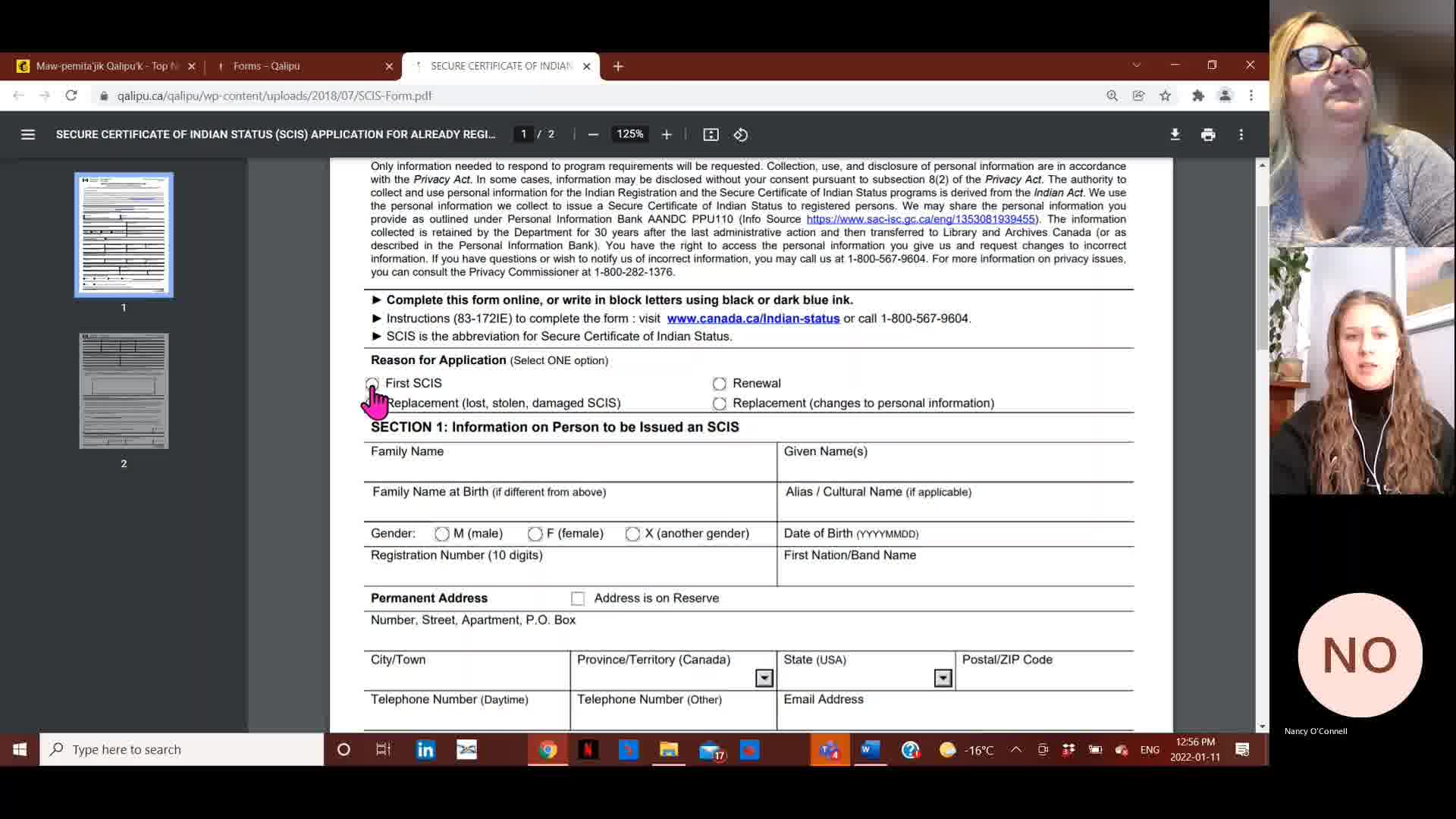Viewport: 1456px width, 819px height.
Task: Bookmark this page with the star icon
Action: point(1166,96)
